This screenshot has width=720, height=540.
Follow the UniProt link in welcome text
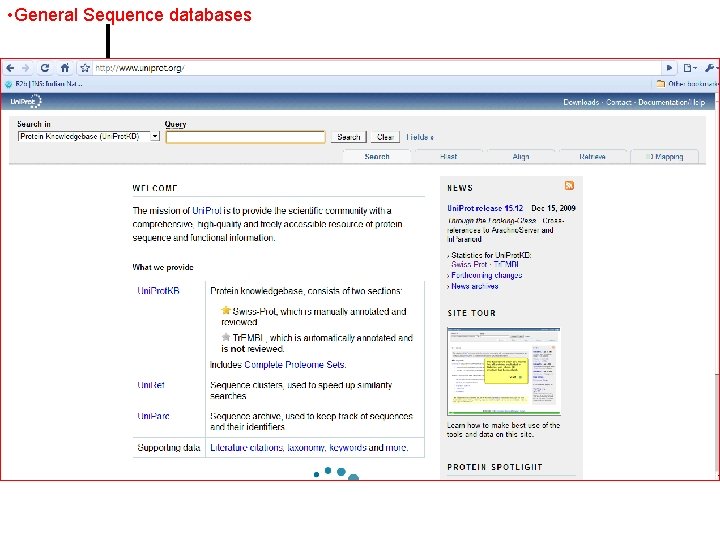pos(207,210)
